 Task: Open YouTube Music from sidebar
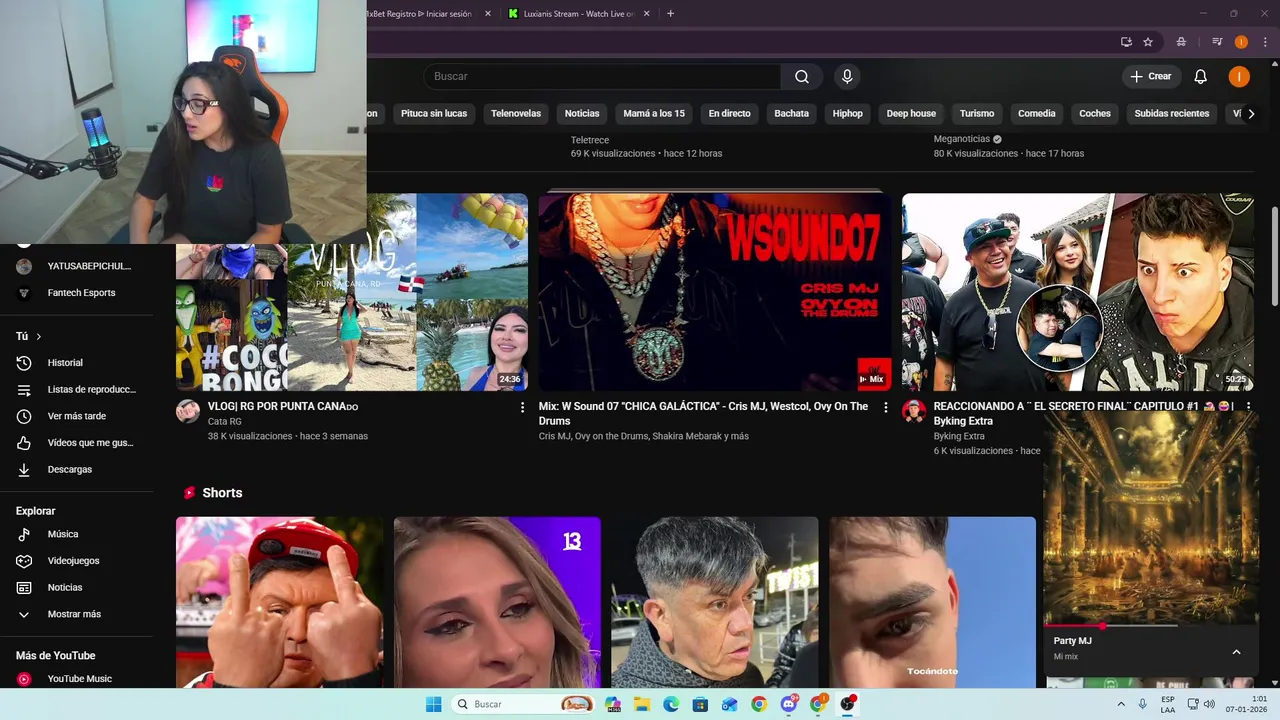[77, 679]
